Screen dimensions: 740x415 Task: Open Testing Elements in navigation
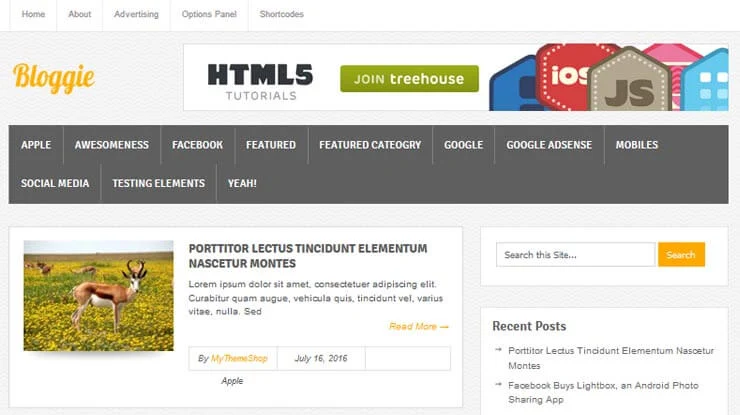[x=159, y=183]
